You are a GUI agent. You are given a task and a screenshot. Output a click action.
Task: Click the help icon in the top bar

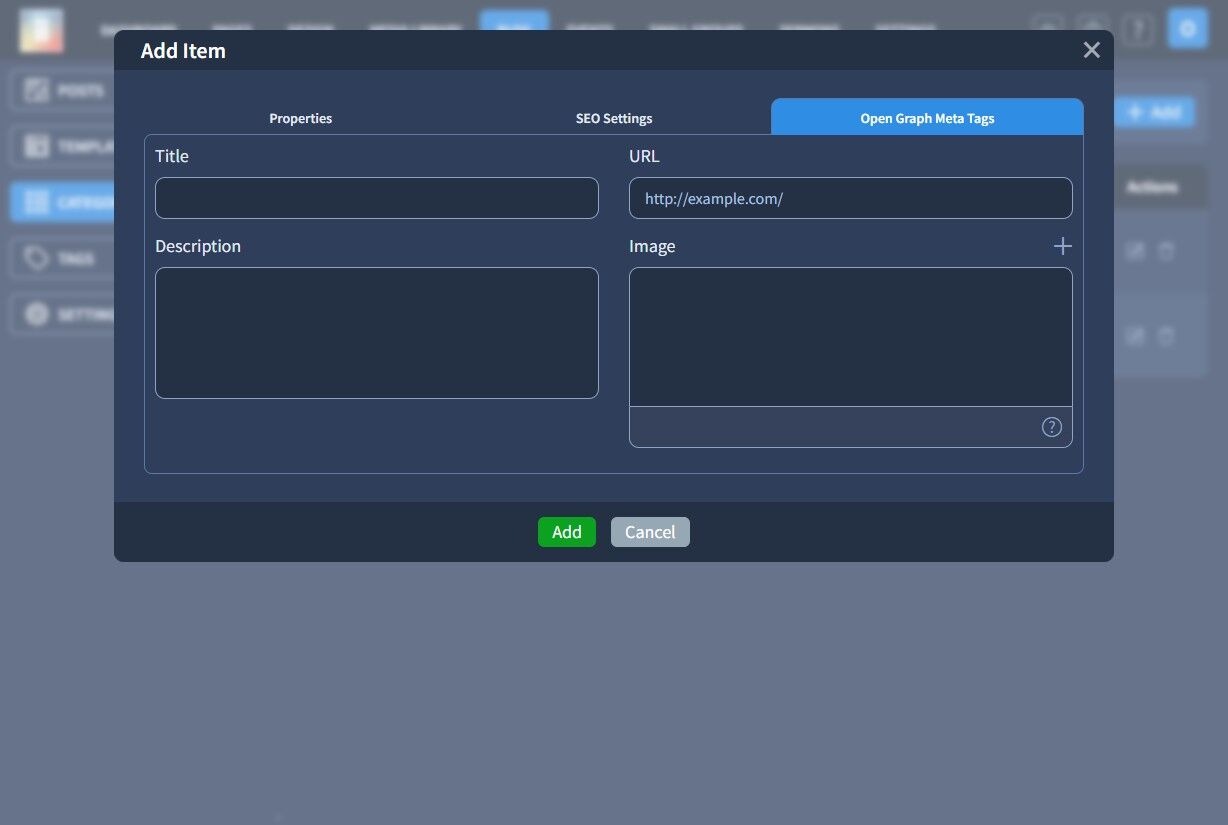(1138, 30)
